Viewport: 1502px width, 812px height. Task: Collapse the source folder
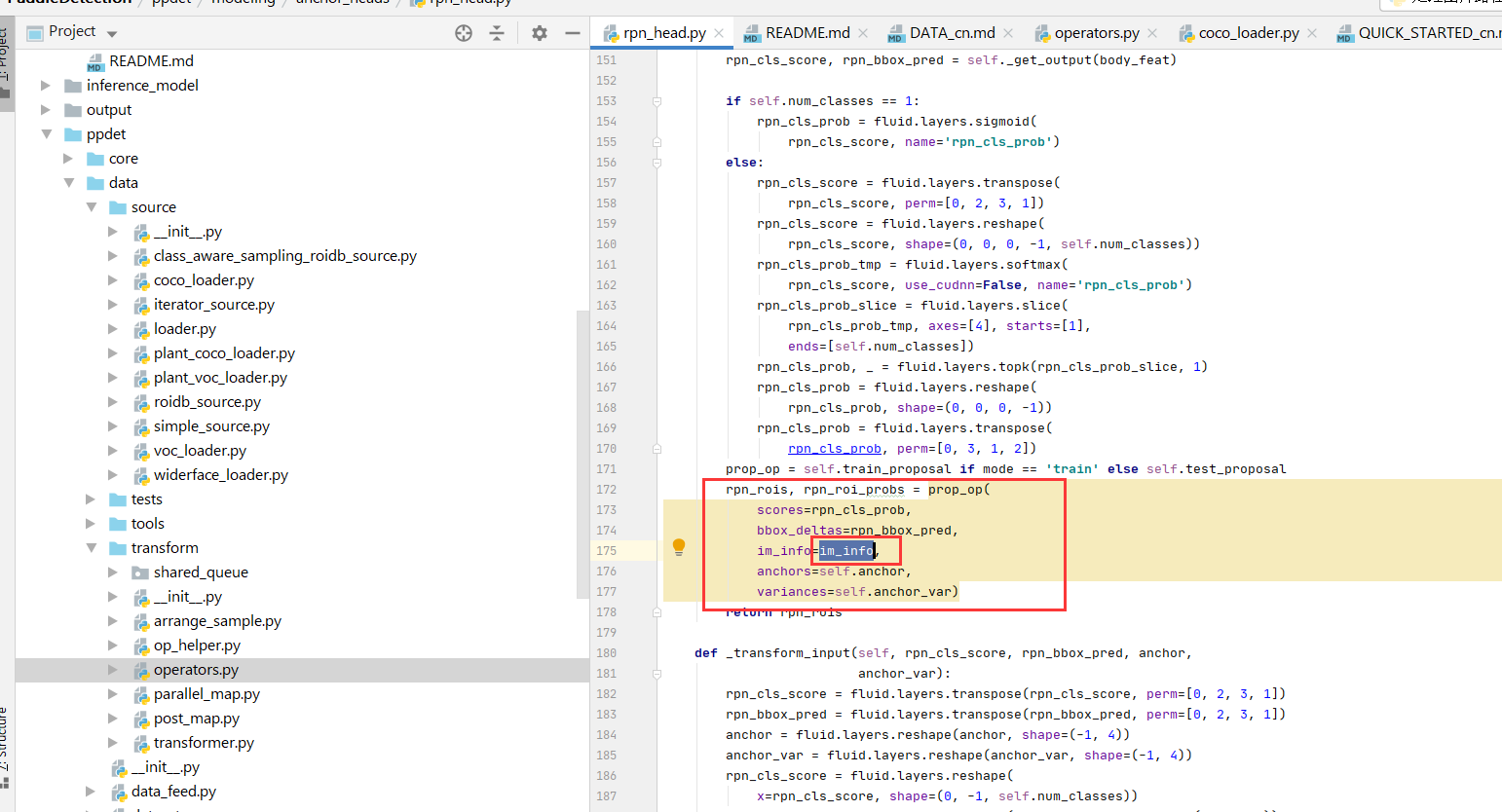91,207
